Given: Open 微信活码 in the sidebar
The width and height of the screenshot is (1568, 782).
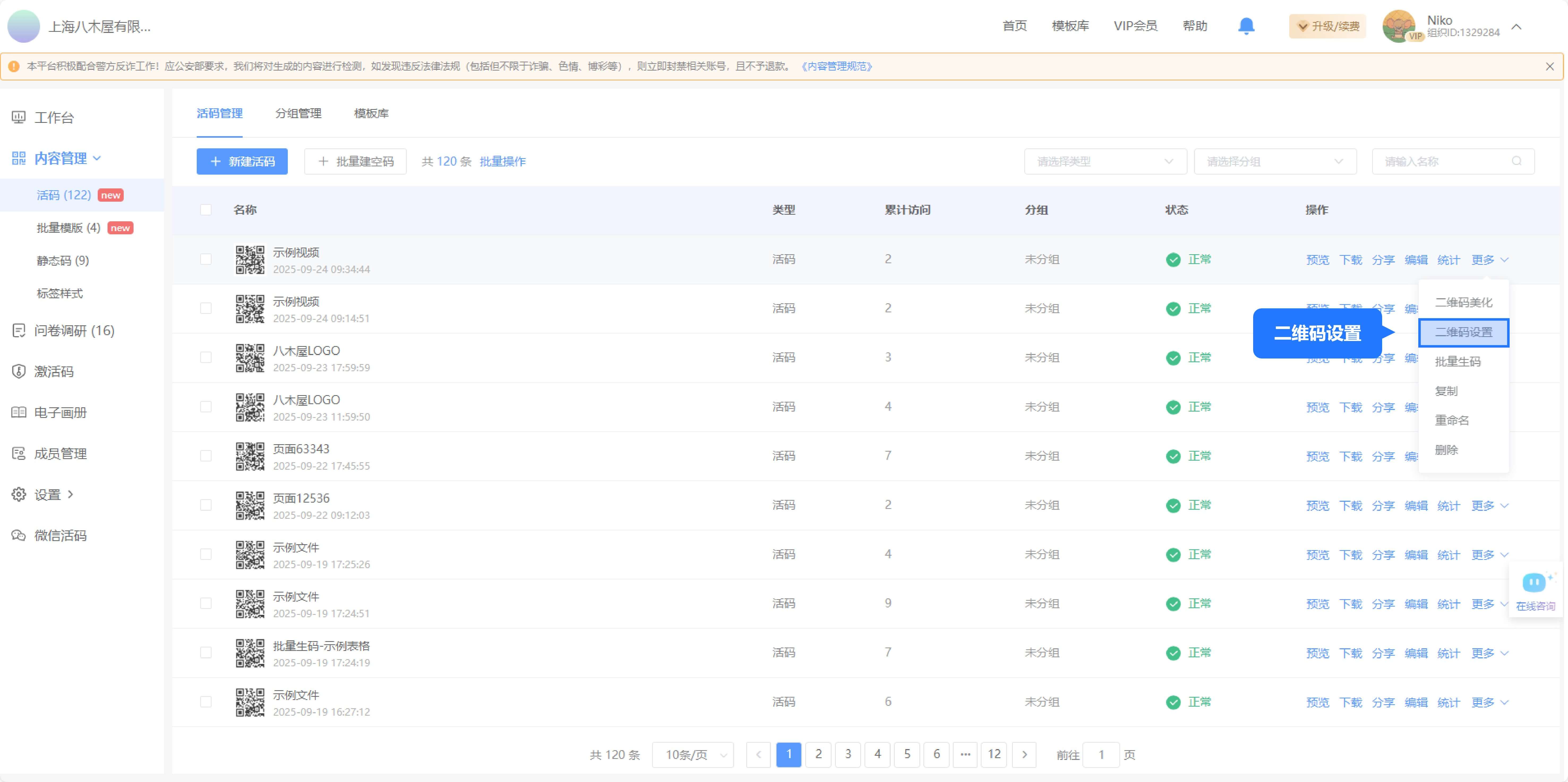Looking at the screenshot, I should click(60, 535).
